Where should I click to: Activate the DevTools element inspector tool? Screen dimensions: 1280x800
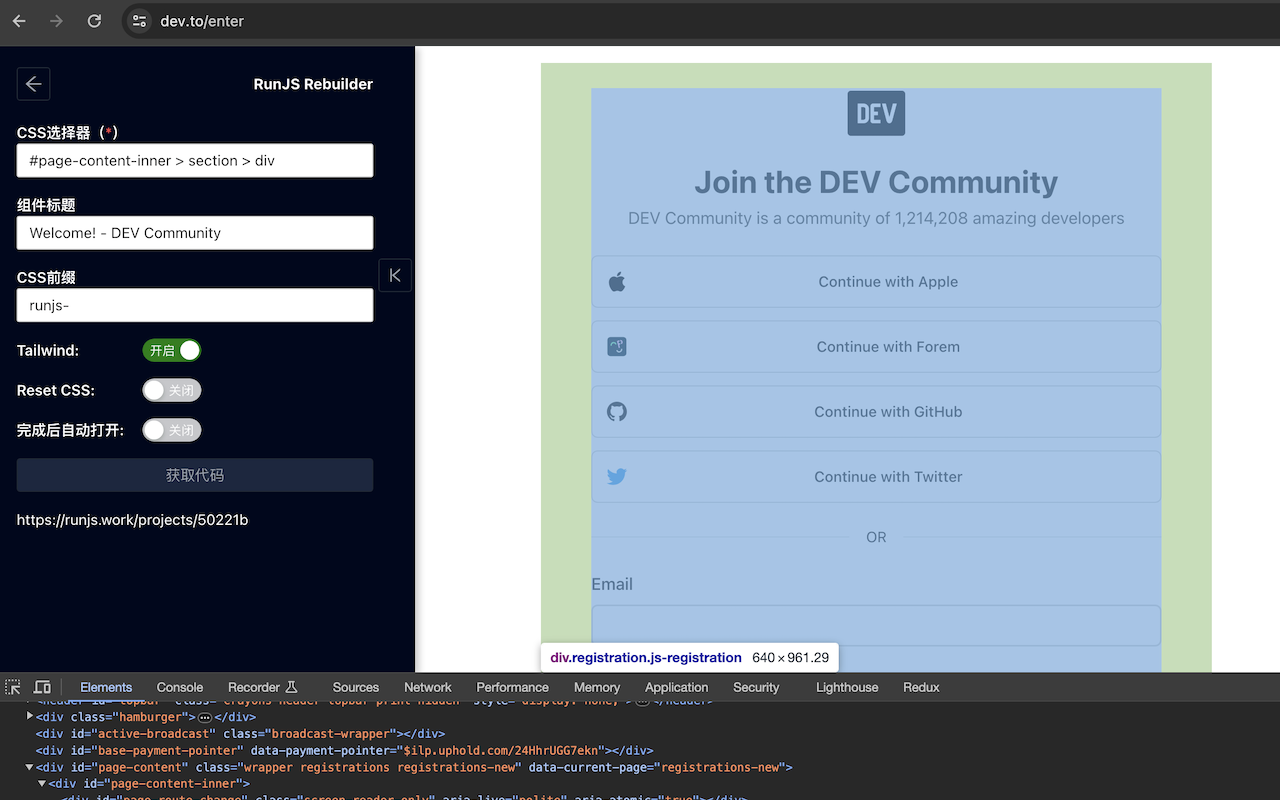[x=13, y=687]
